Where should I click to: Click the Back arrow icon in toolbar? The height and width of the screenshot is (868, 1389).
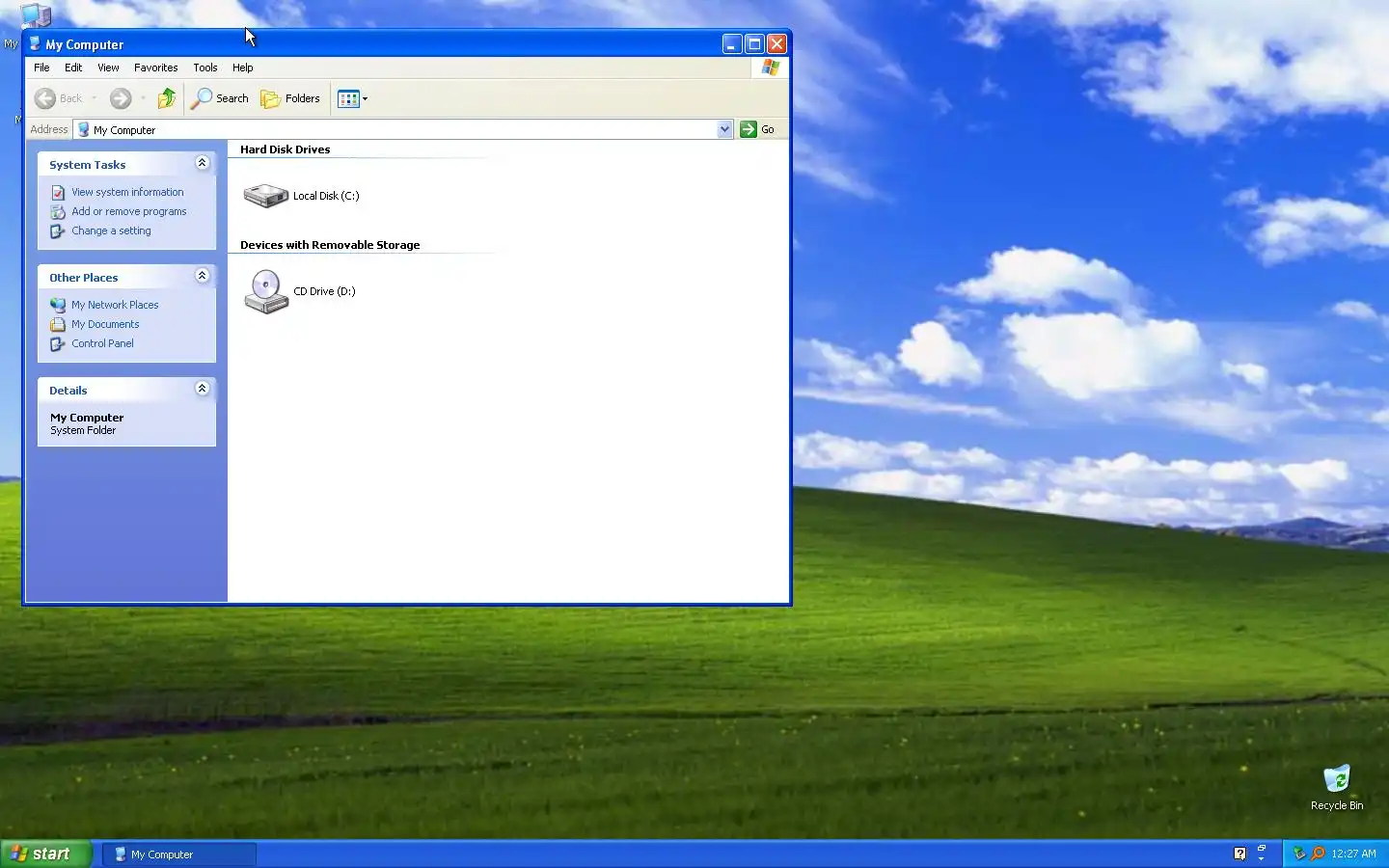coord(44,98)
